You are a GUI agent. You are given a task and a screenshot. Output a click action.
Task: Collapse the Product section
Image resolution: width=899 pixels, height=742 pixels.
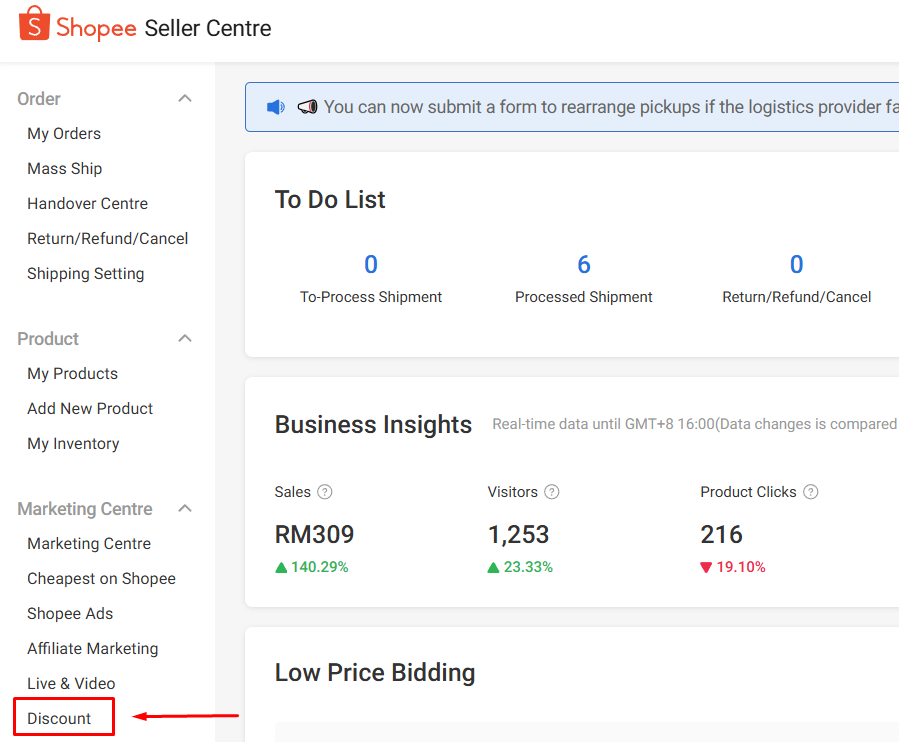(x=184, y=338)
